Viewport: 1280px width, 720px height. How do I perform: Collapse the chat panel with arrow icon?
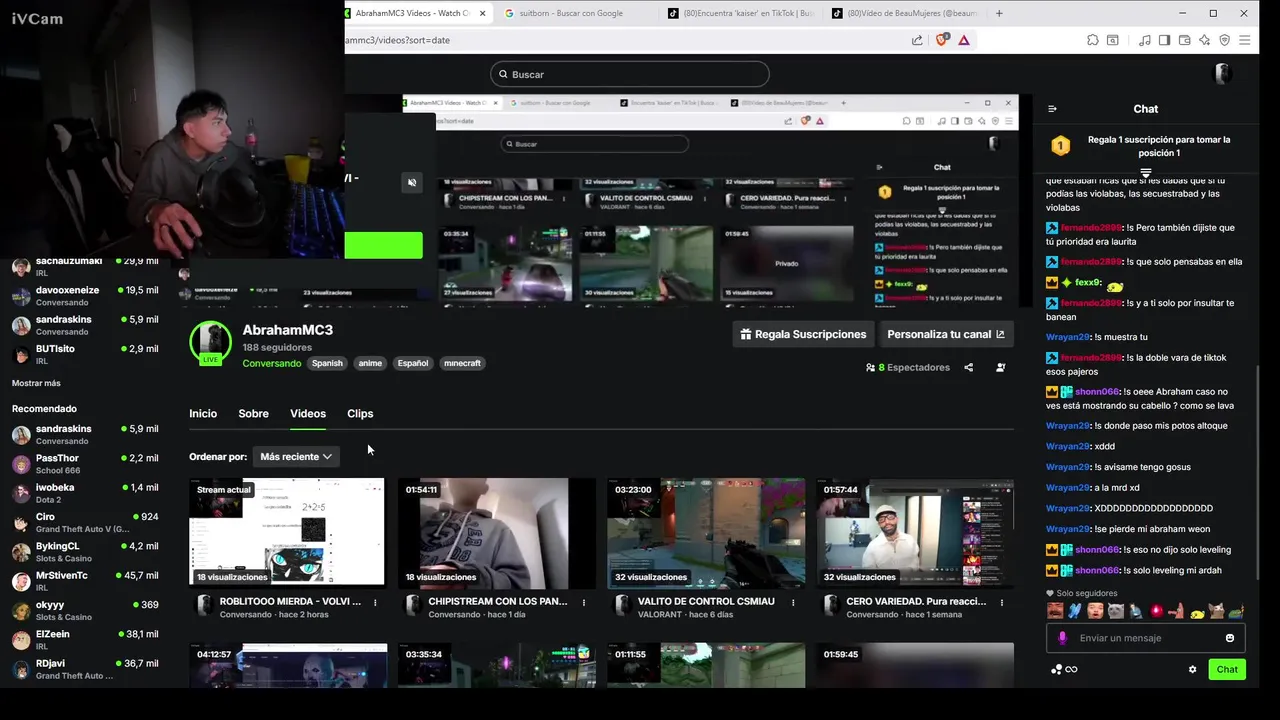1052,109
